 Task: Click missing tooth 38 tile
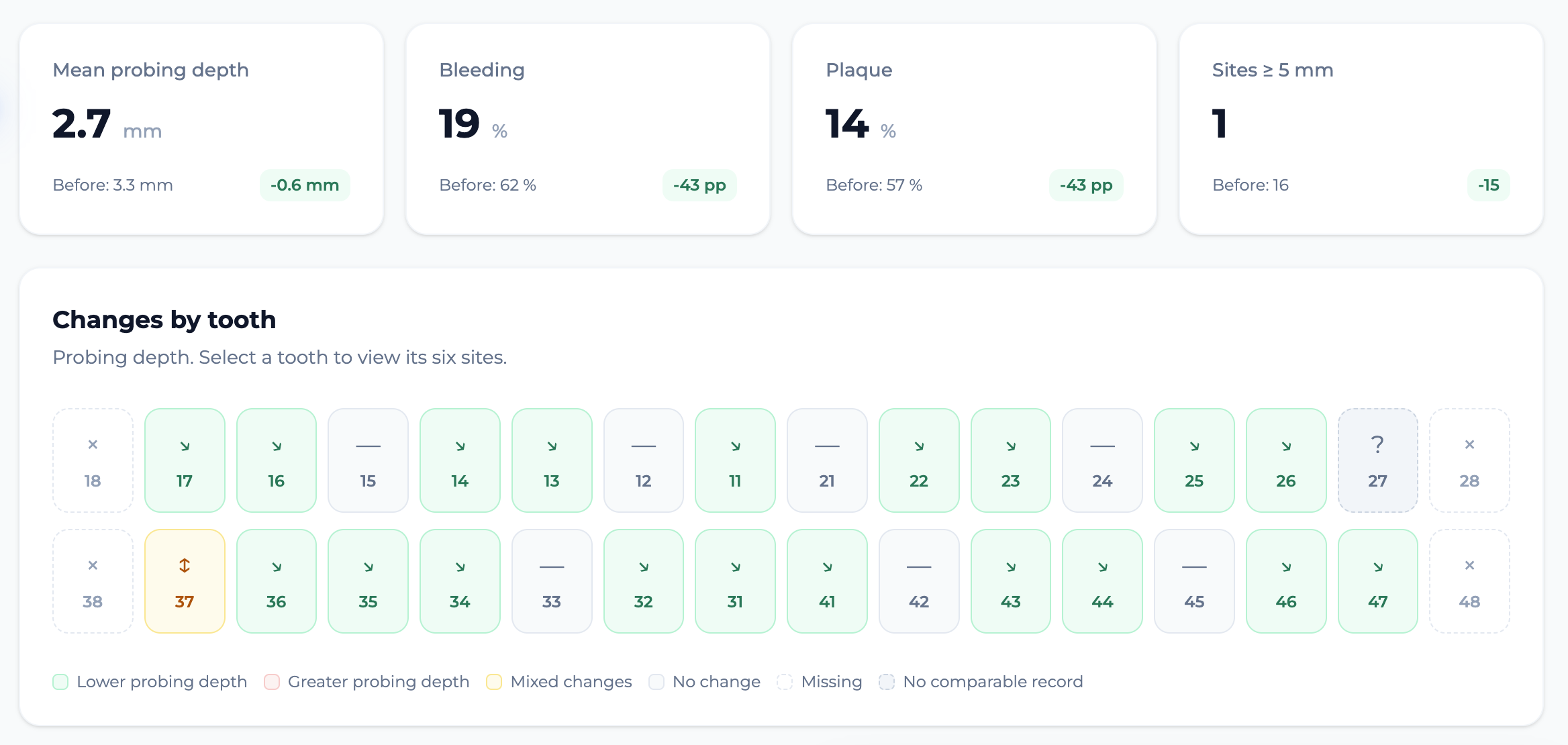click(x=93, y=581)
